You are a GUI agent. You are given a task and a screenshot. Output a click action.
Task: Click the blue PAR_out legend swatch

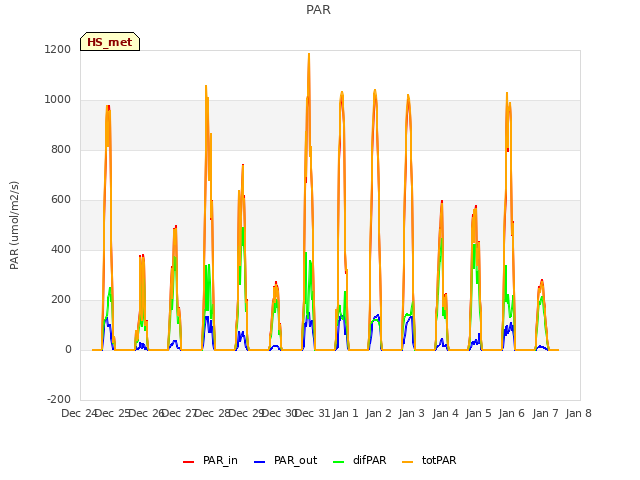point(259,462)
